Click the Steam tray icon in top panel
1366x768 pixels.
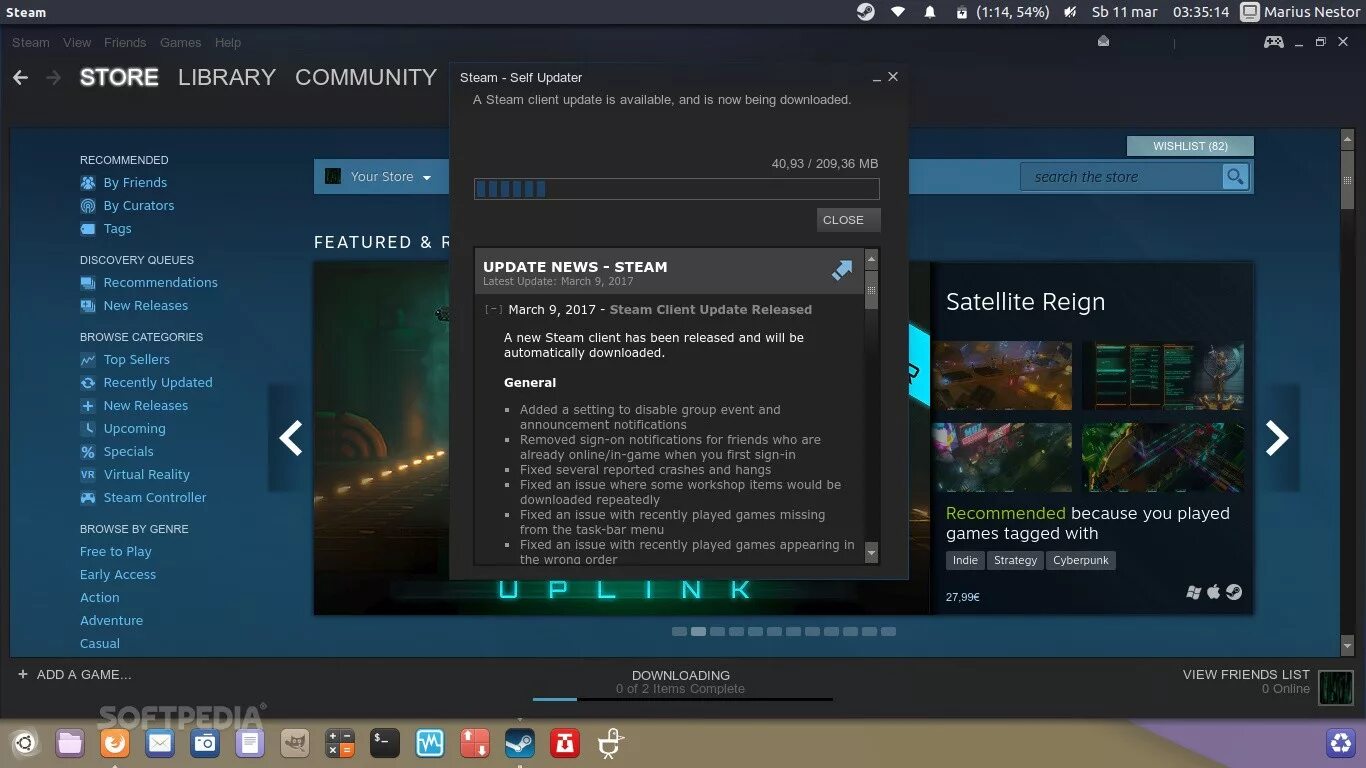pos(866,12)
